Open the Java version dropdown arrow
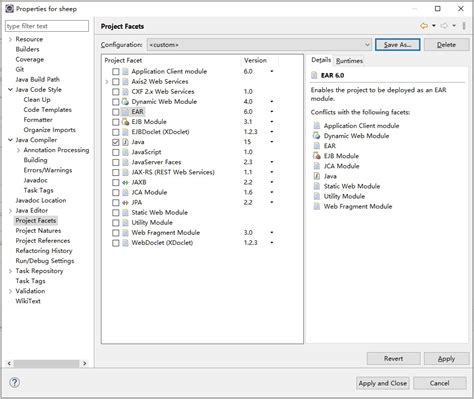Image resolution: width=474 pixels, height=399 pixels. (272, 142)
